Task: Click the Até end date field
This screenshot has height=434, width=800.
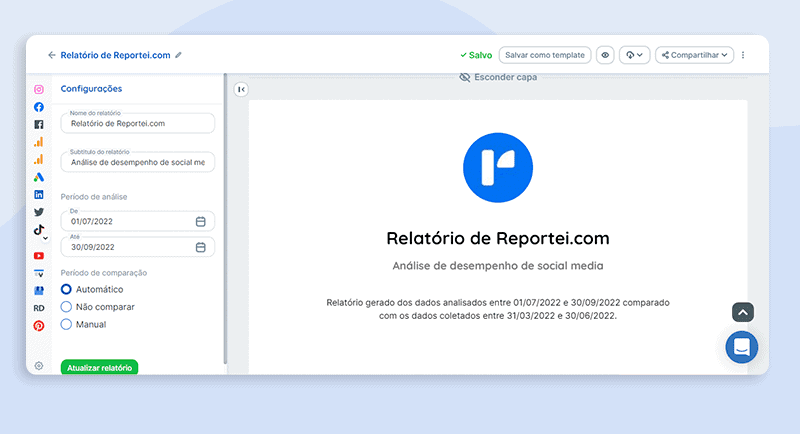Action: tap(138, 247)
